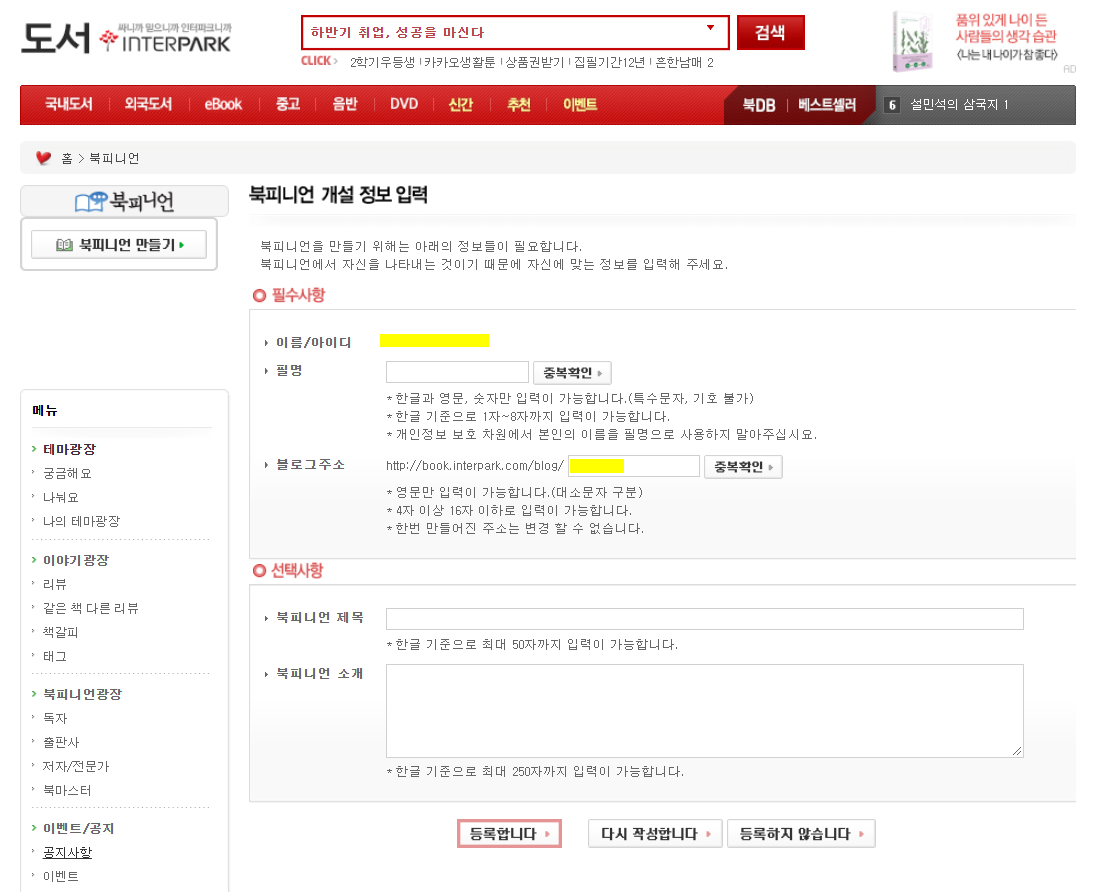The width and height of the screenshot is (1119, 892).
Task: Click the 흔한남매 2 quick keyword
Action: point(684,62)
